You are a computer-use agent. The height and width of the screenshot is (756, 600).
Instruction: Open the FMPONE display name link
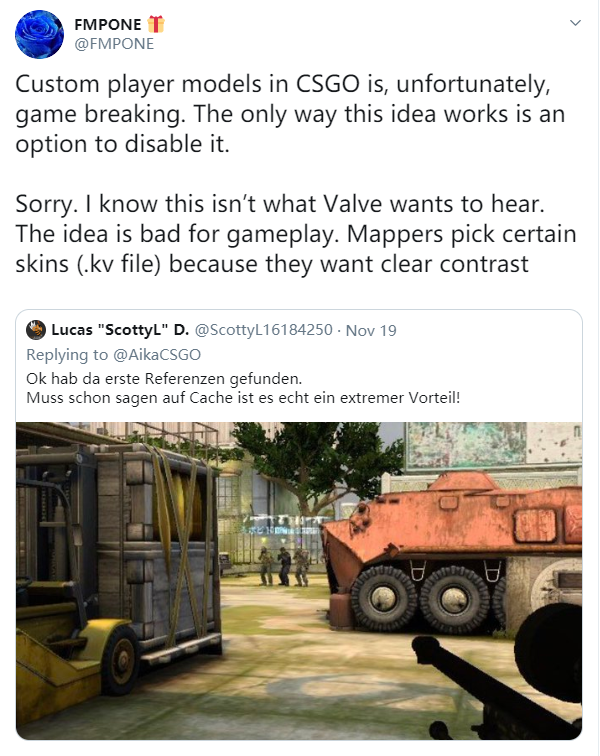coord(108,24)
